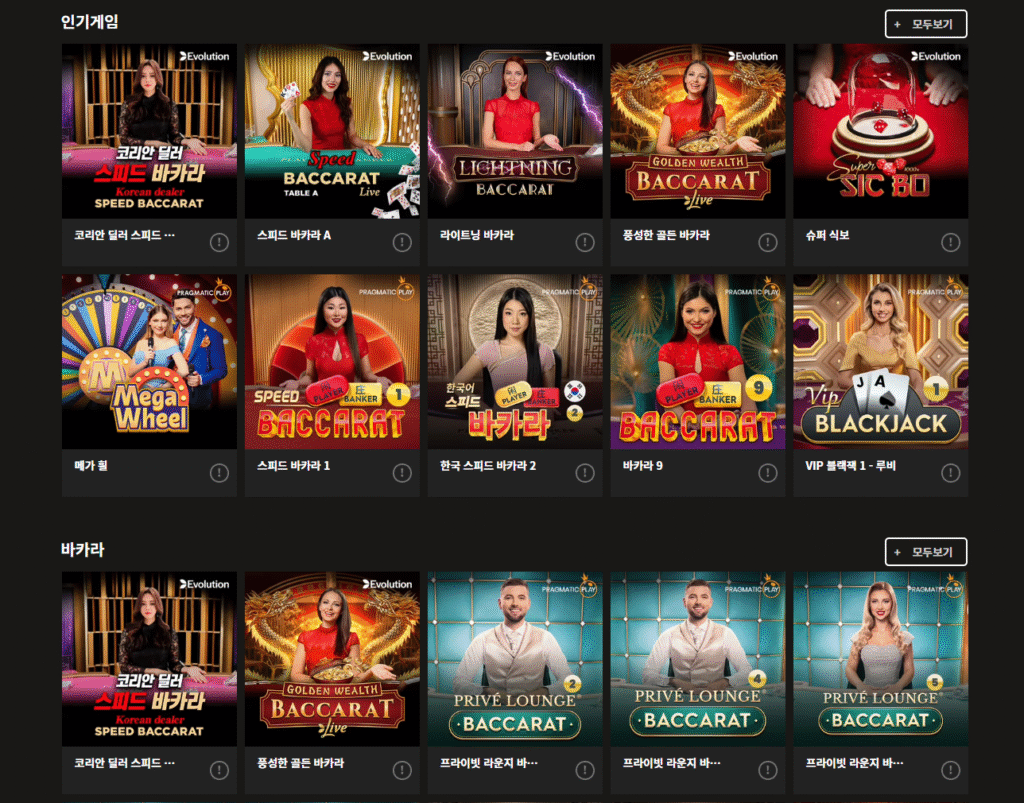Open info icon for 슈퍼 식보
This screenshot has width=1024, height=803.
pyautogui.click(x=950, y=242)
